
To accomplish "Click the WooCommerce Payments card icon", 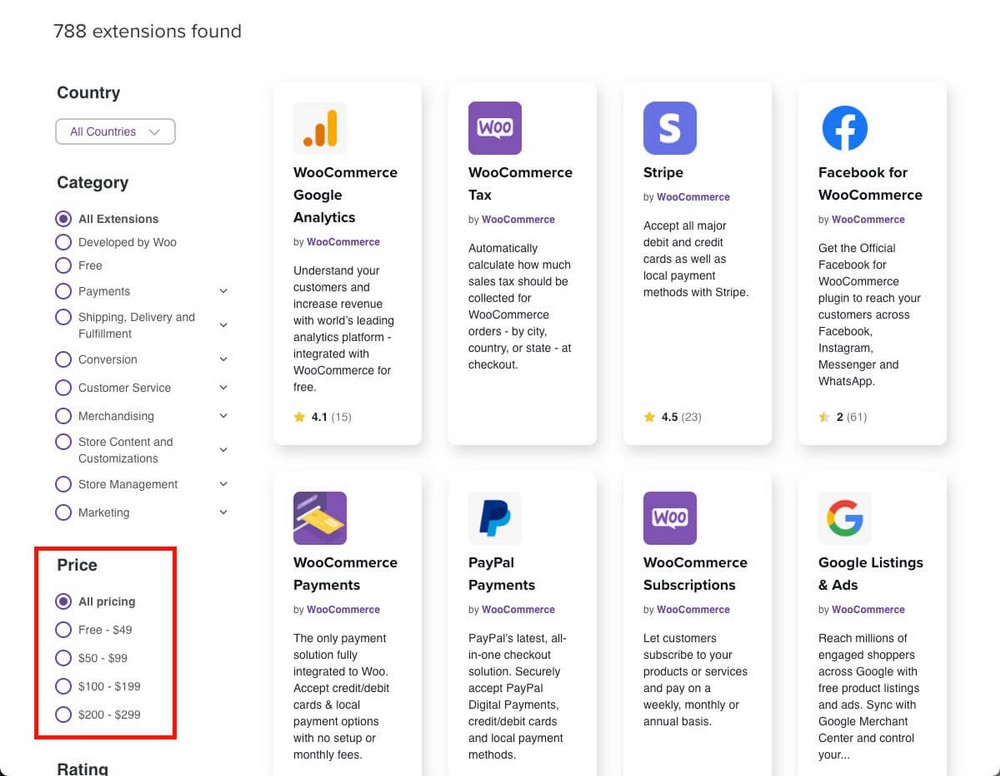I will point(320,518).
